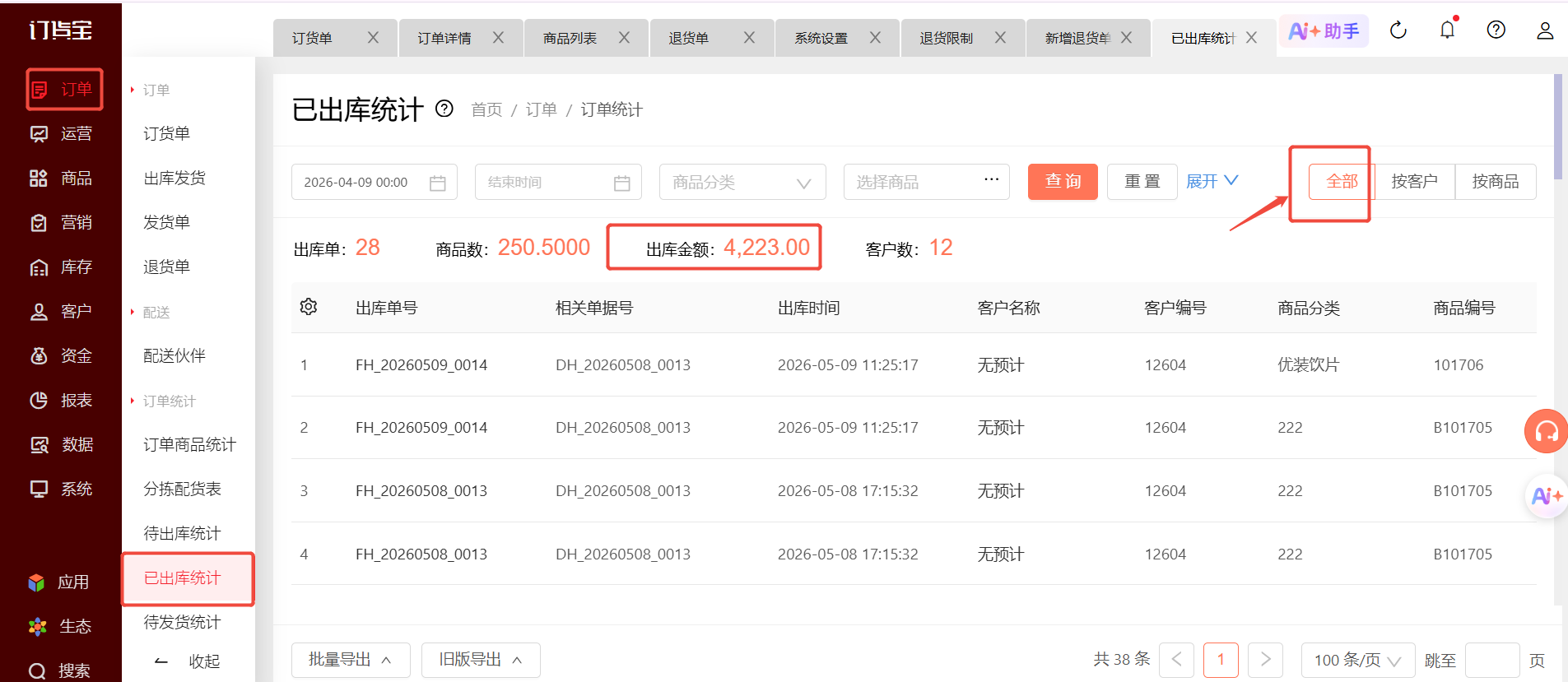
Task: Click the 选择商品 field
Action: click(926, 182)
